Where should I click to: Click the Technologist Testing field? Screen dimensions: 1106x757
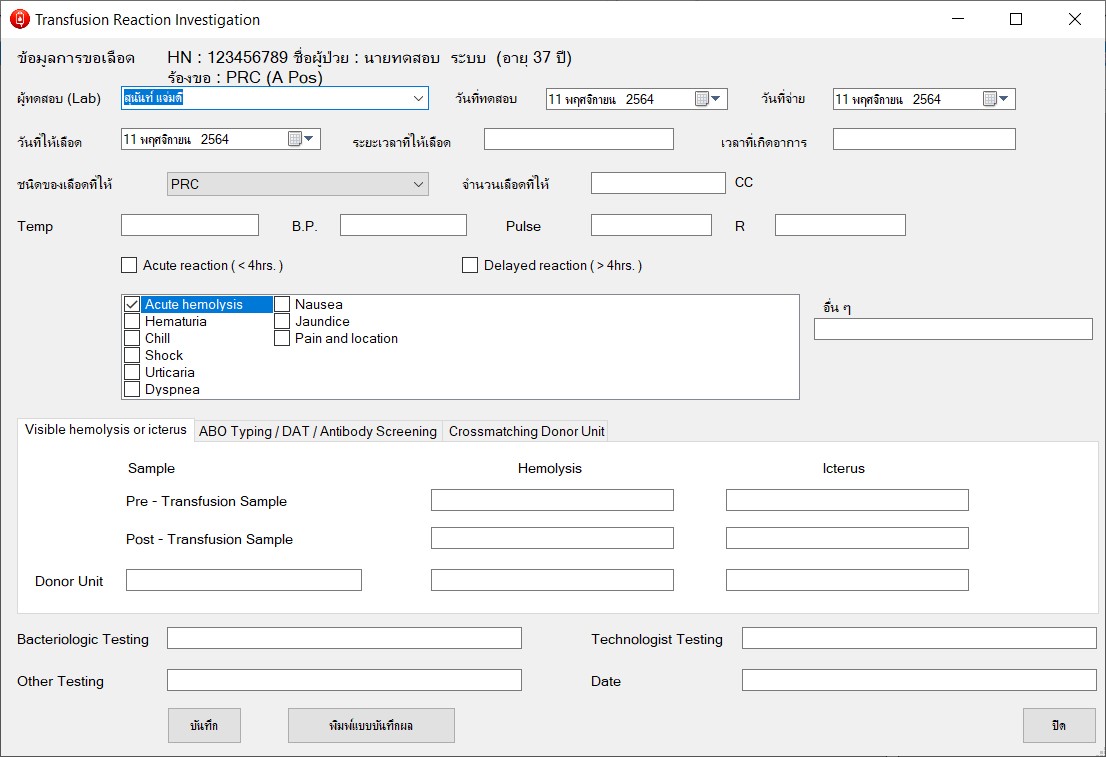coord(919,638)
